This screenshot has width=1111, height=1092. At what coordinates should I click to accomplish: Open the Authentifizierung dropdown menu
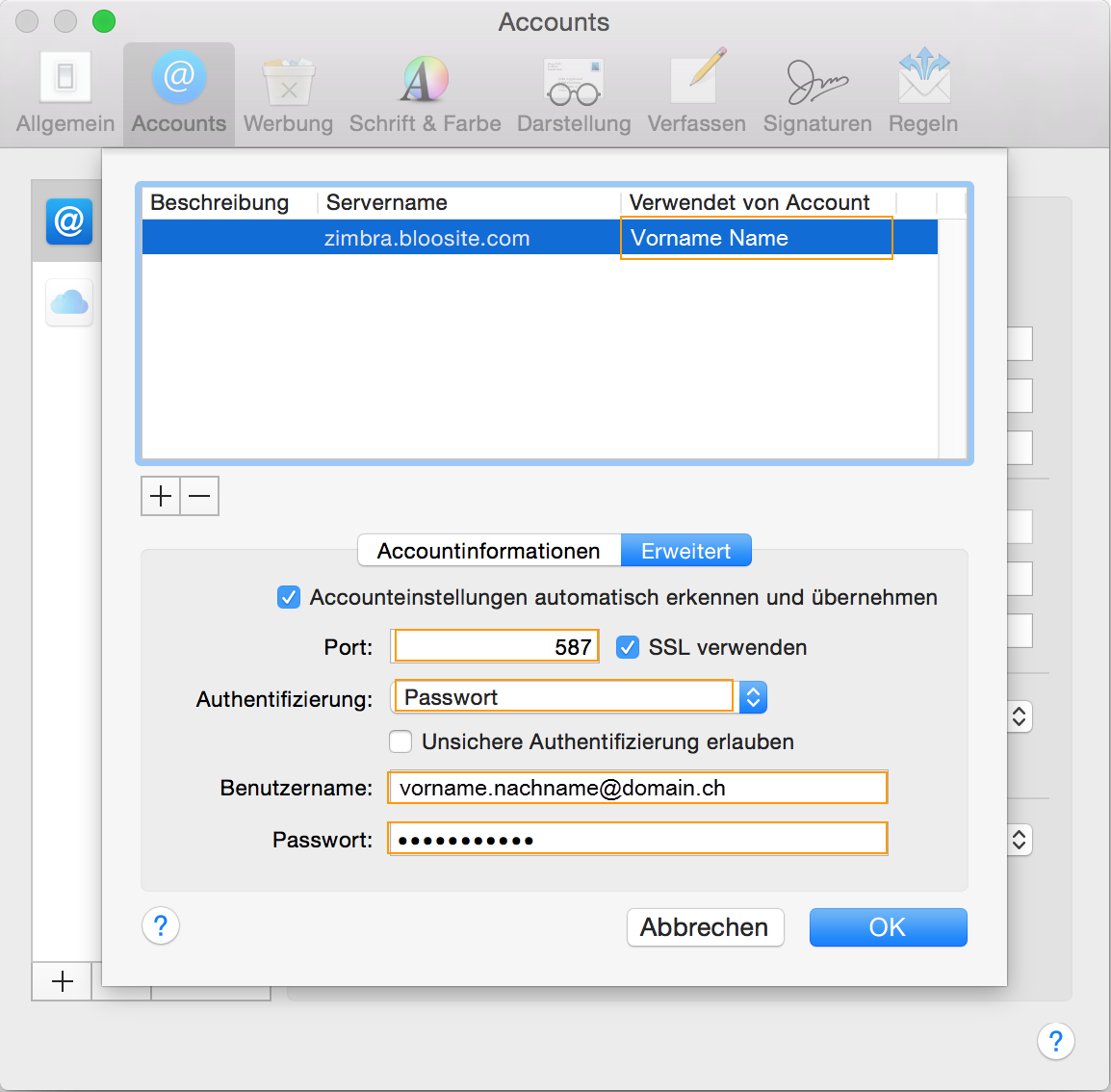tap(753, 697)
